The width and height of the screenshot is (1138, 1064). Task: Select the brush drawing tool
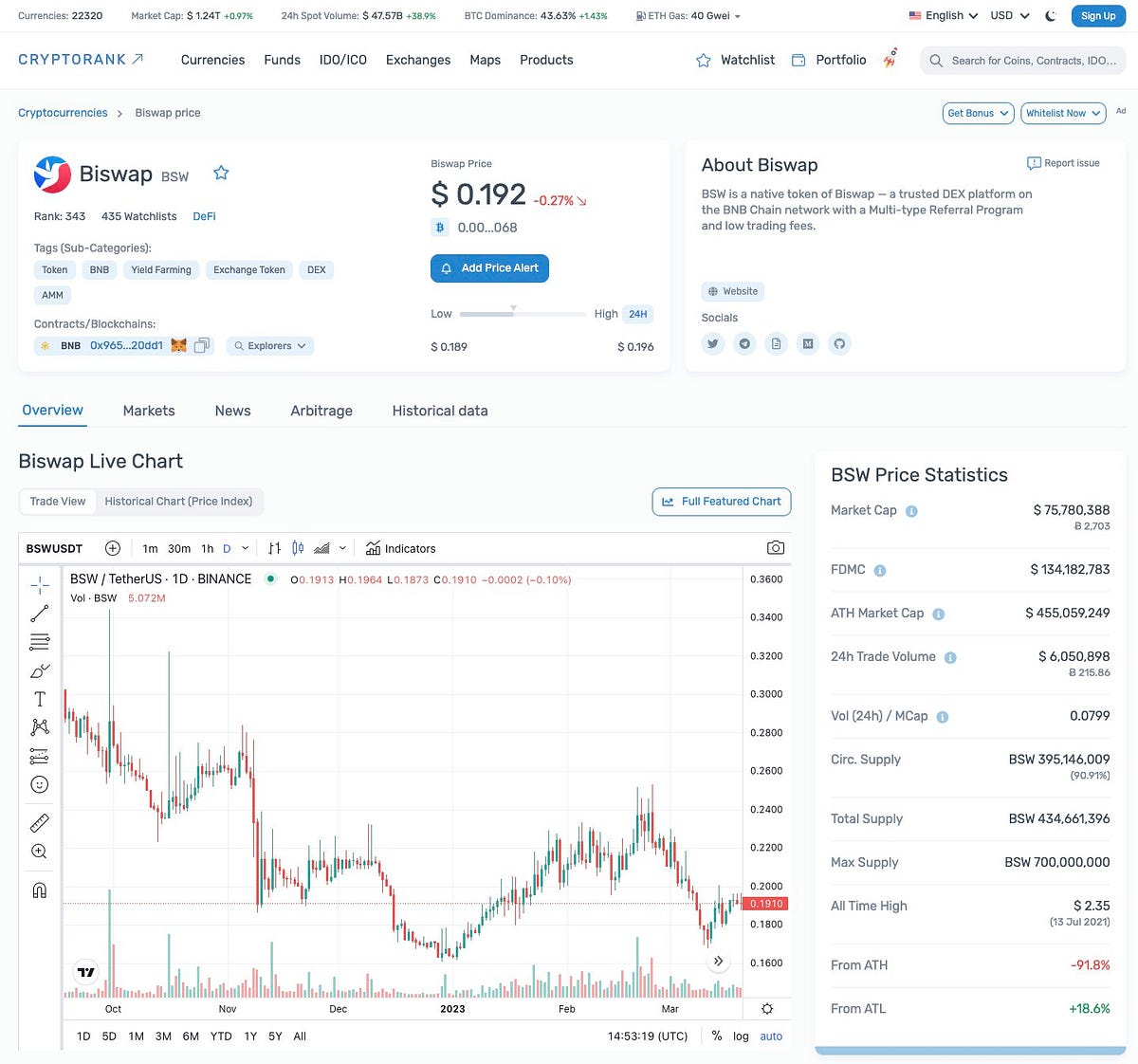pyautogui.click(x=40, y=670)
